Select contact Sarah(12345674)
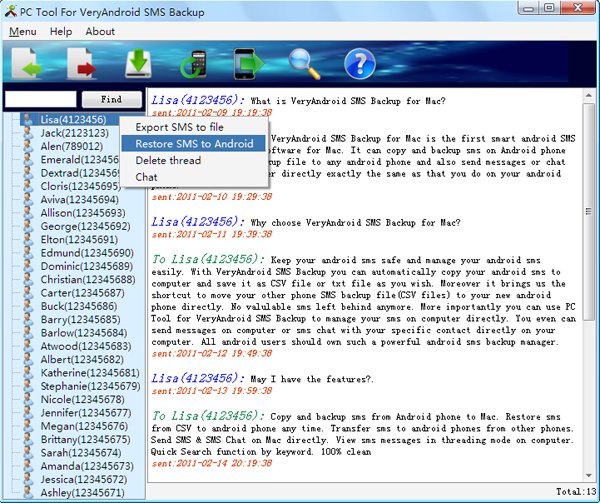The height and width of the screenshot is (503, 600). [x=81, y=453]
